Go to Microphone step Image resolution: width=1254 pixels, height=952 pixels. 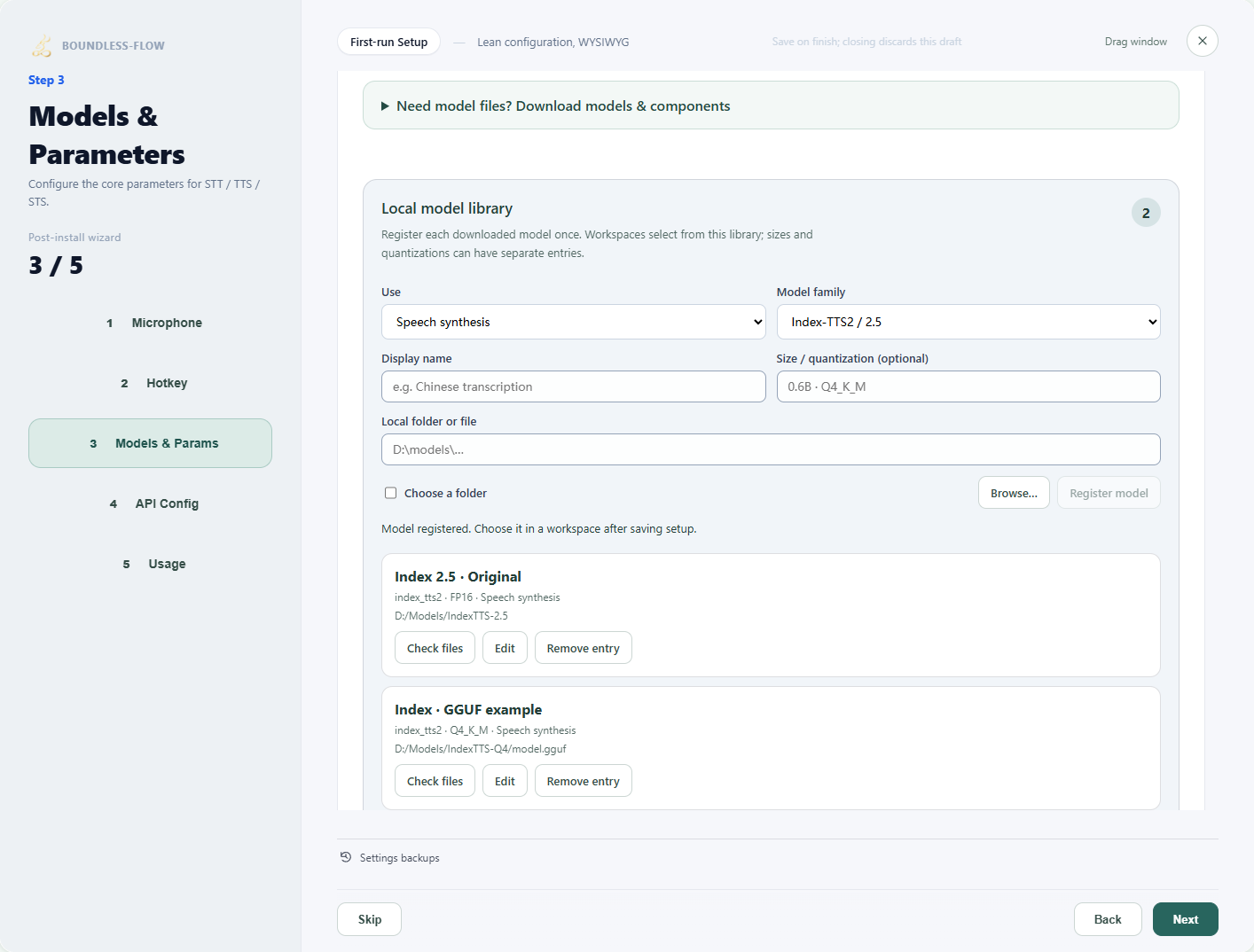(x=151, y=323)
